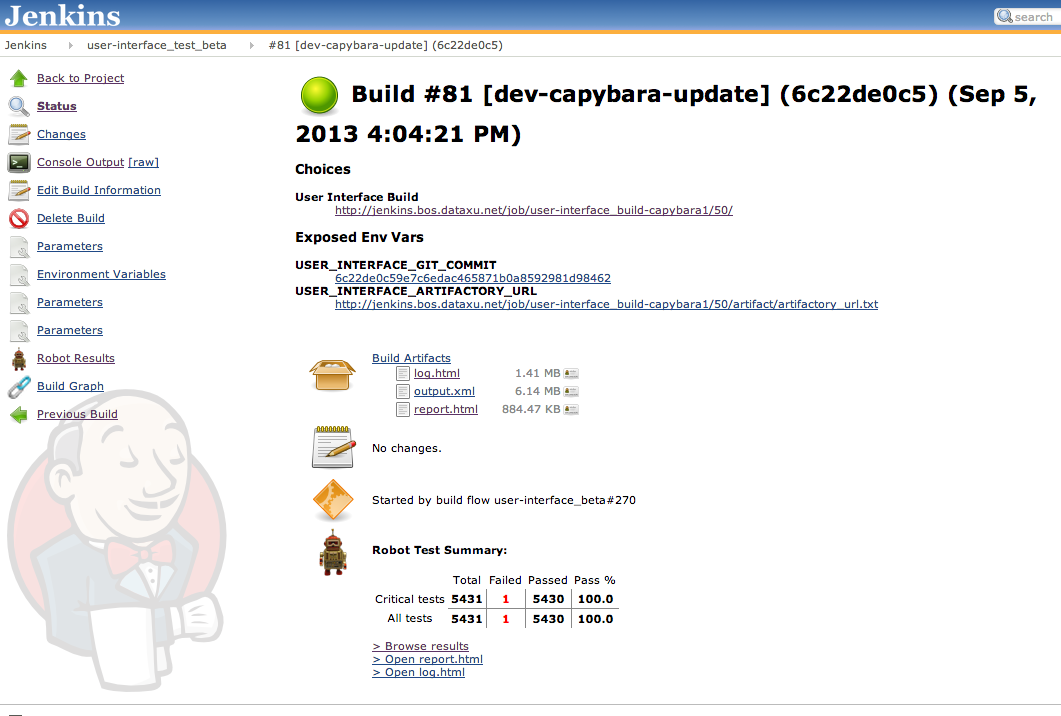Select Edit Build Information in sidebar
Image resolution: width=1061 pixels, height=716 pixels.
[98, 190]
